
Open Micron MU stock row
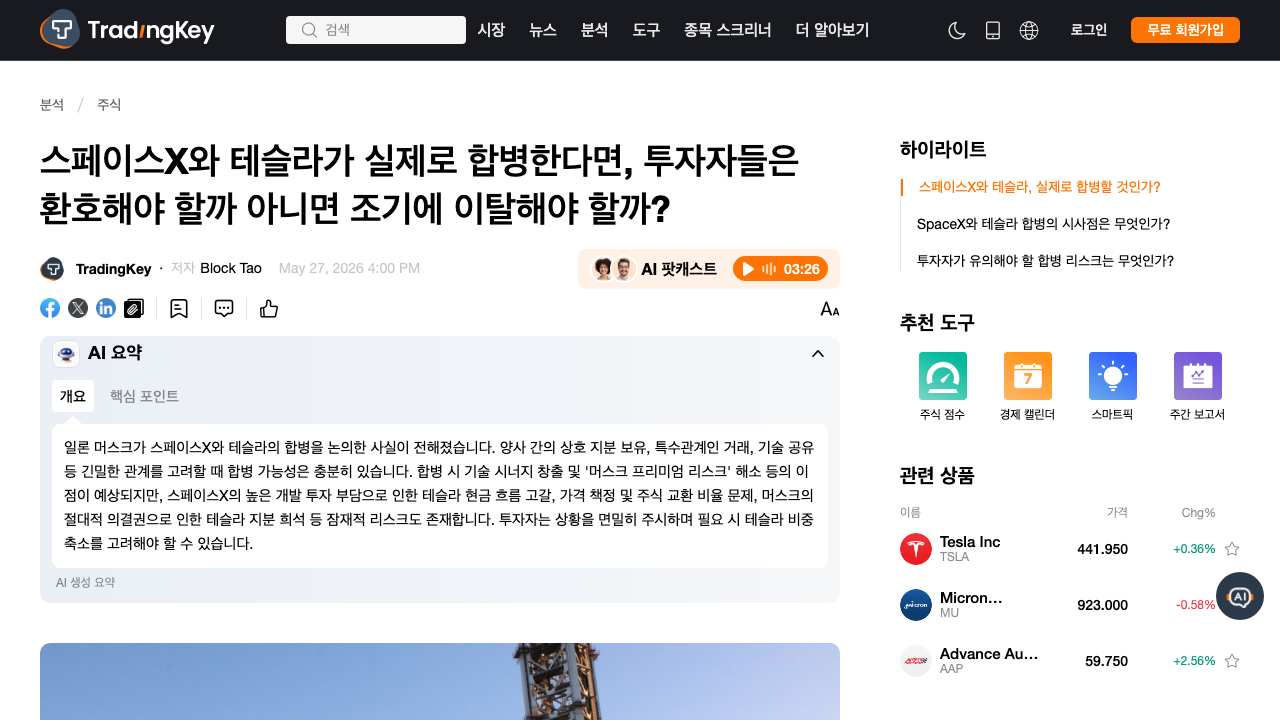(x=1070, y=605)
